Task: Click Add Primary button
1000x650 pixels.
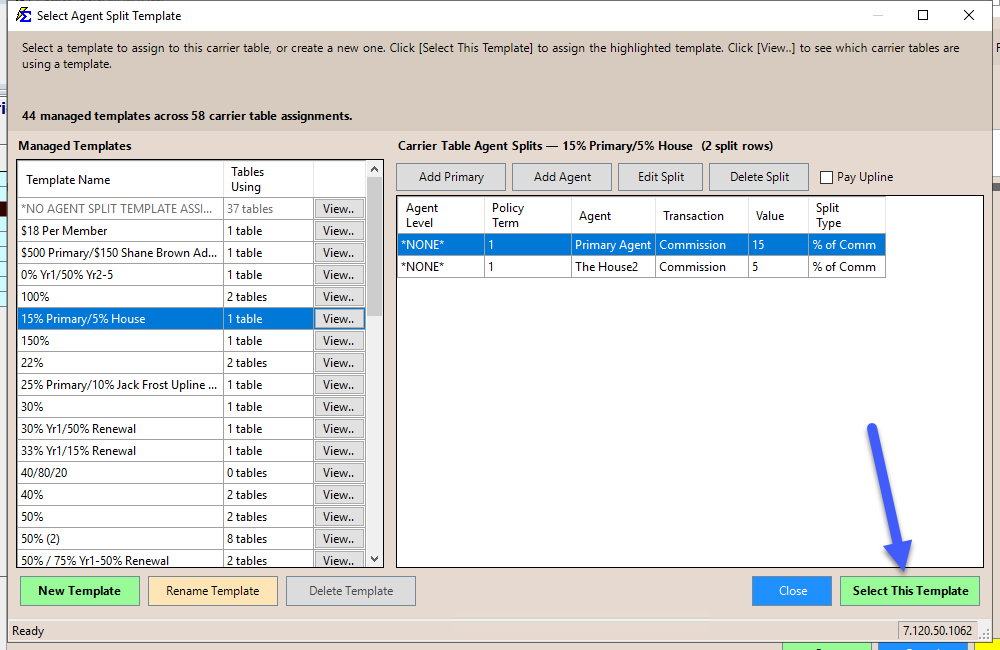Action: [451, 177]
